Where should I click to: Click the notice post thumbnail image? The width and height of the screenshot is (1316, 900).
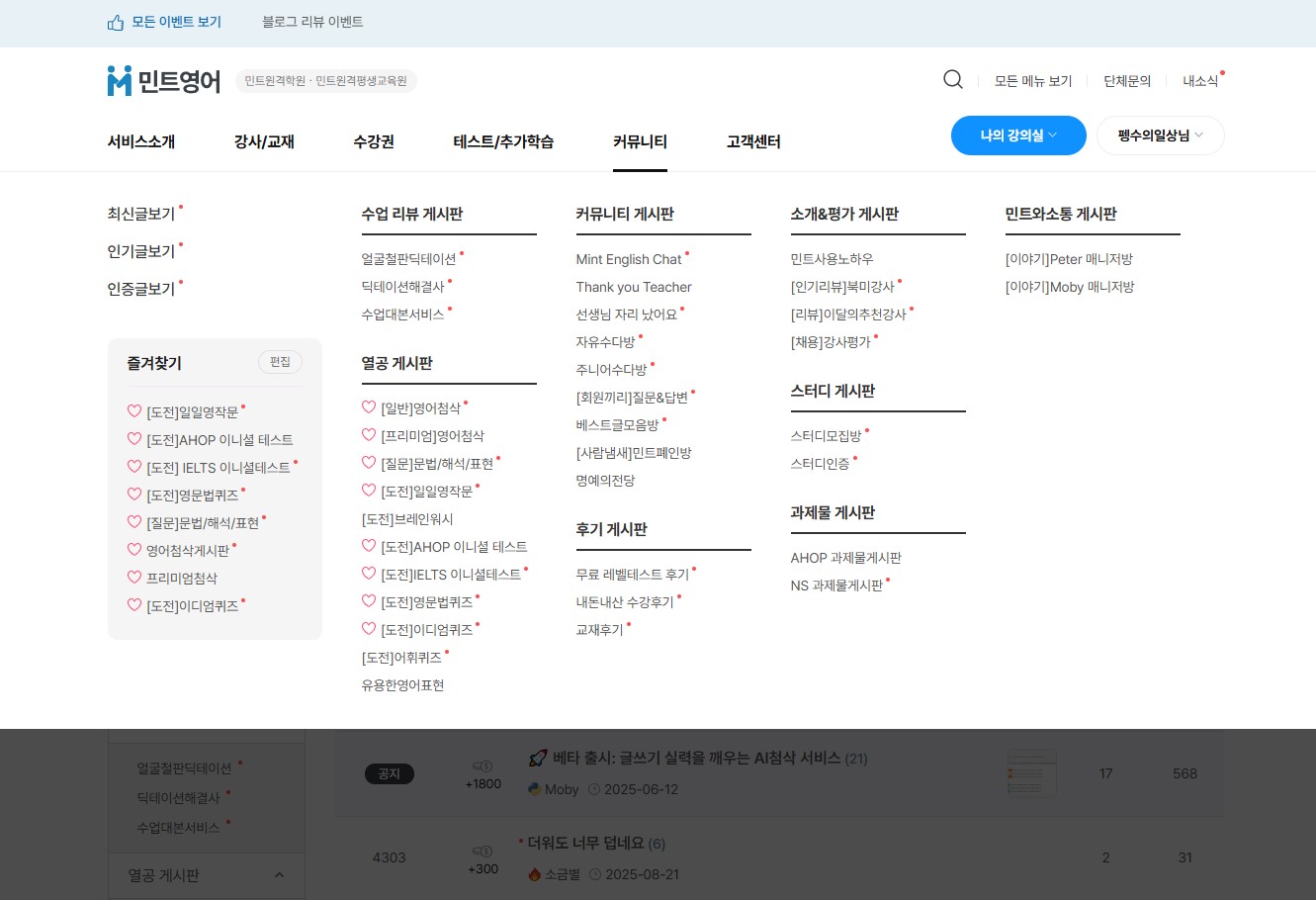pyautogui.click(x=1031, y=772)
